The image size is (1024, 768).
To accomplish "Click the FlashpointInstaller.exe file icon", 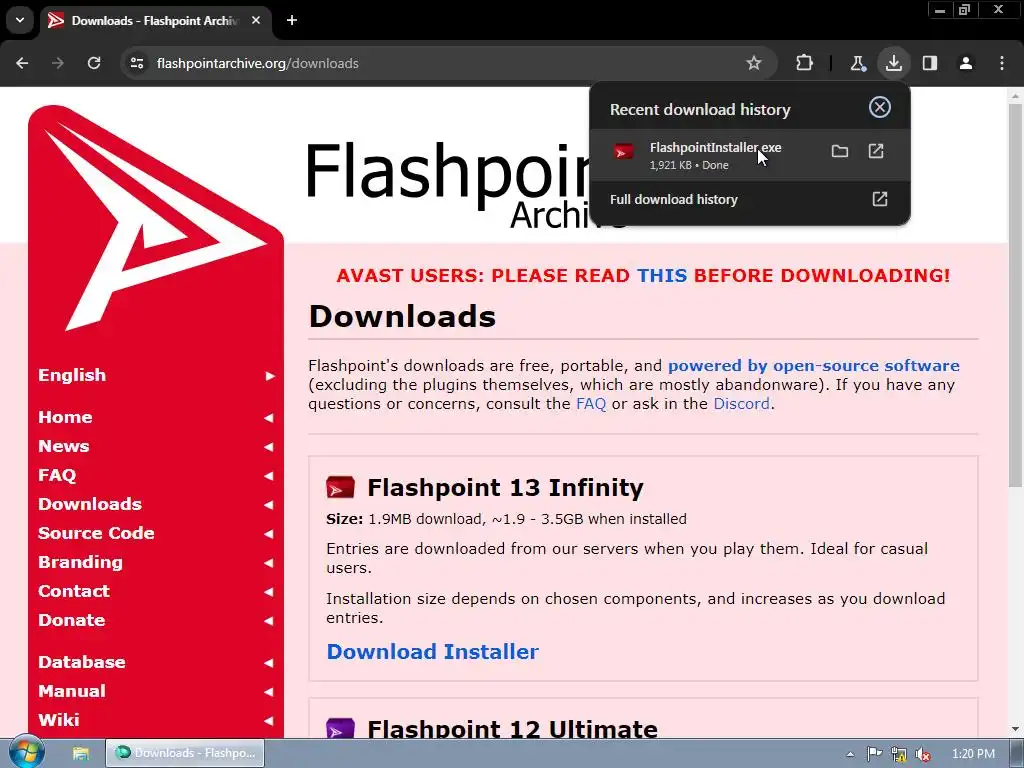I will coord(623,152).
